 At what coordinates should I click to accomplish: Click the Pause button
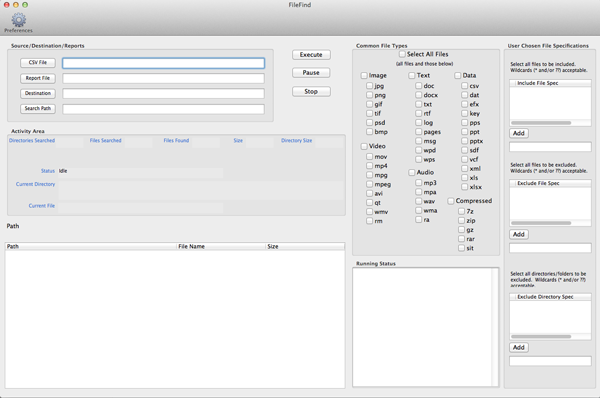pos(311,73)
